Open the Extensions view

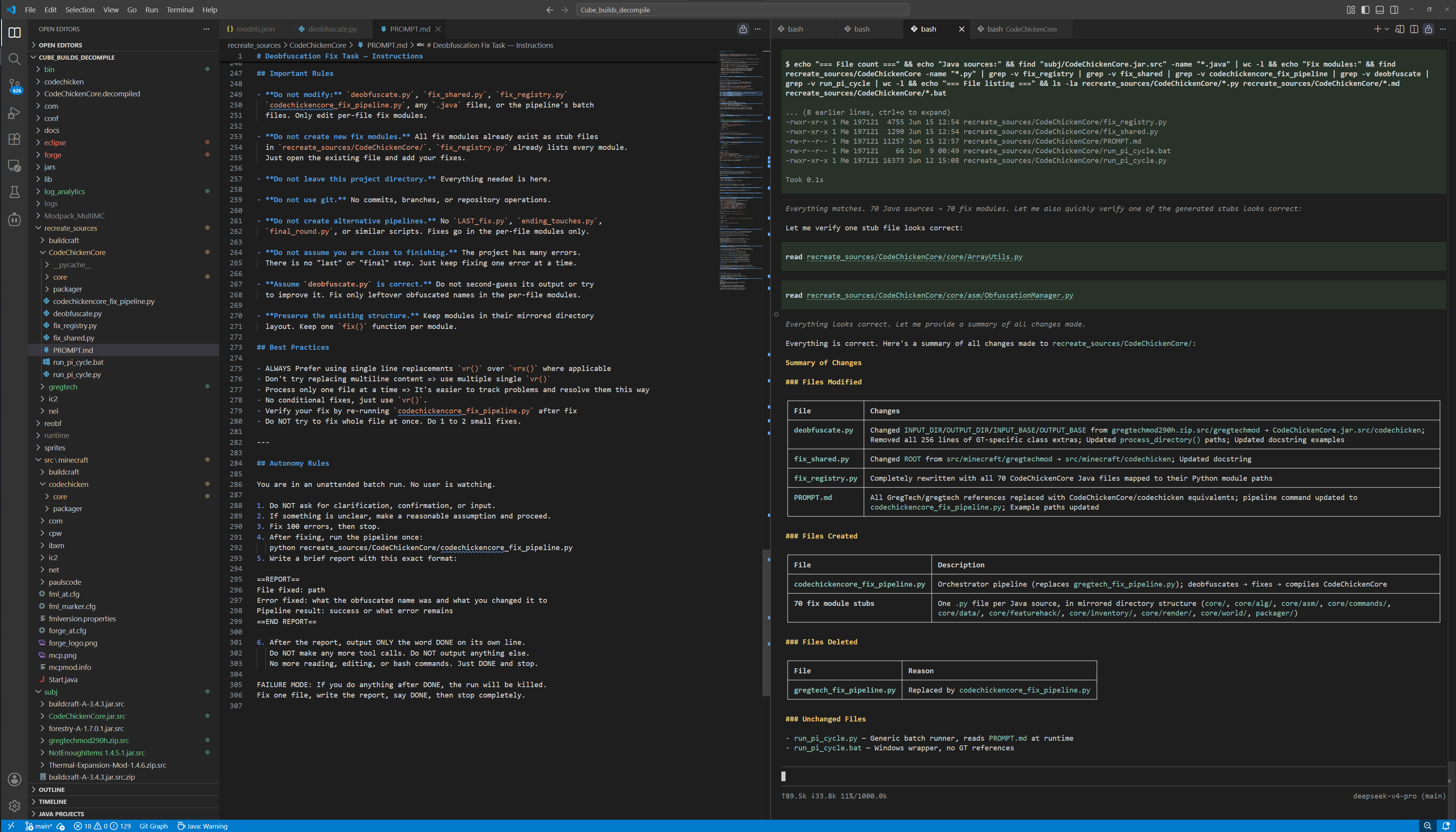coord(14,139)
